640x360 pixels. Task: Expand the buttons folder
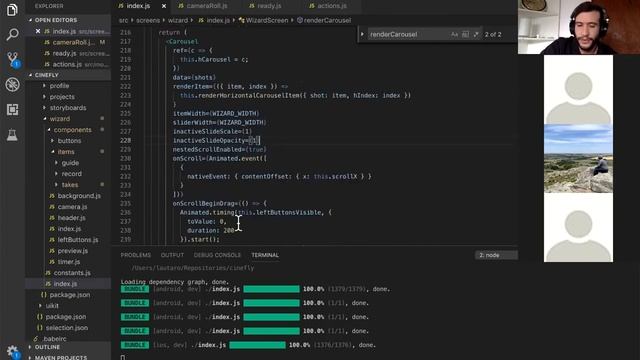point(69,141)
